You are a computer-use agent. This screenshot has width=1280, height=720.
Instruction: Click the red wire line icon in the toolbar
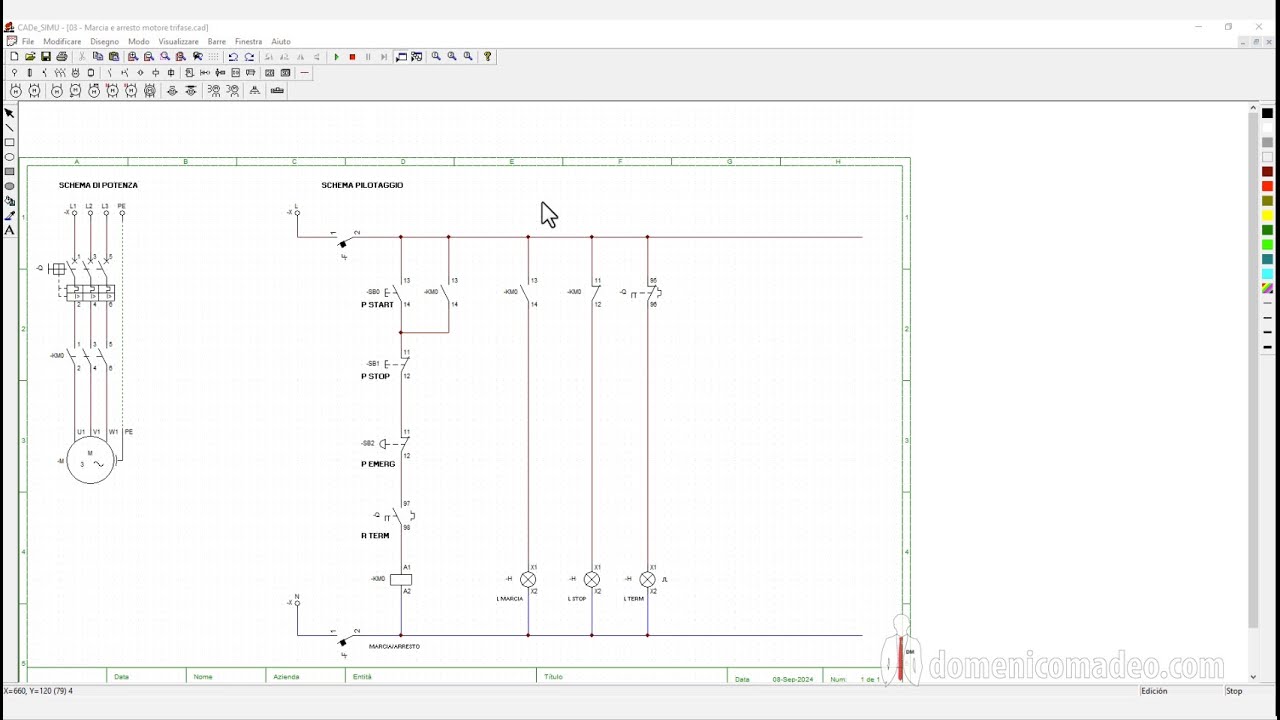coord(305,73)
